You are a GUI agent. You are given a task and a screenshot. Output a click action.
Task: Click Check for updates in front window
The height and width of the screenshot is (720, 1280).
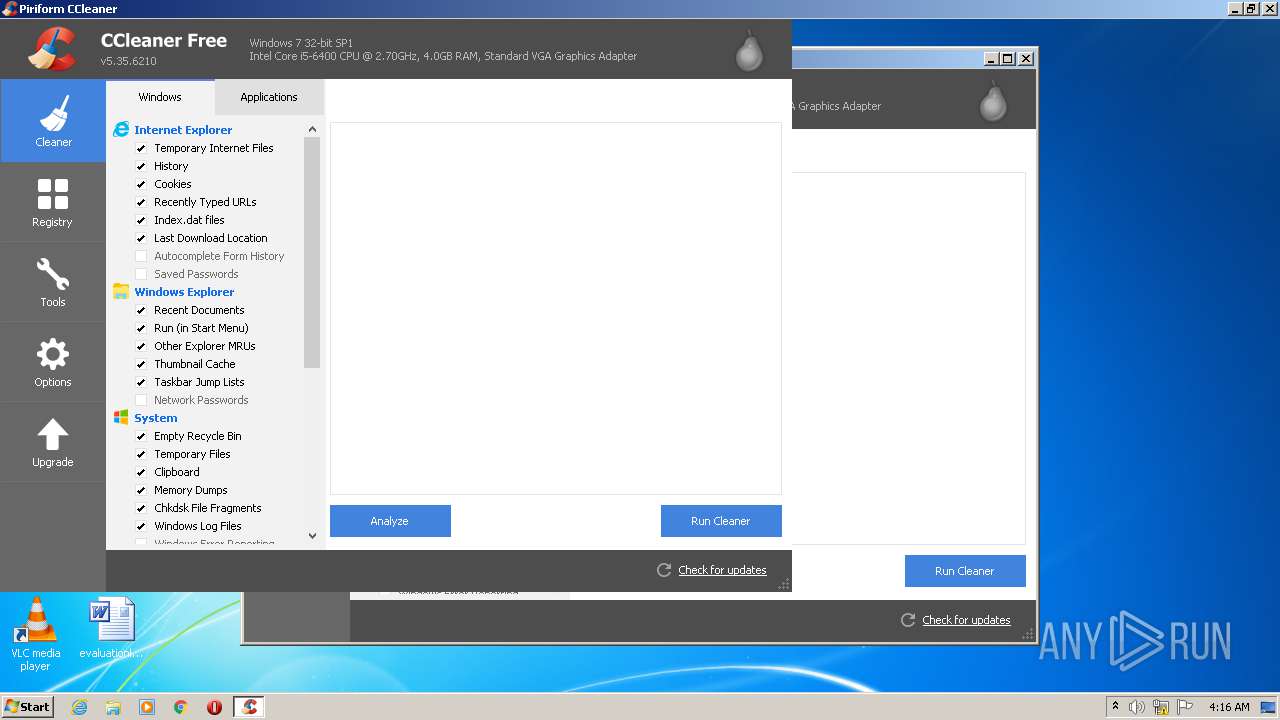click(x=722, y=570)
